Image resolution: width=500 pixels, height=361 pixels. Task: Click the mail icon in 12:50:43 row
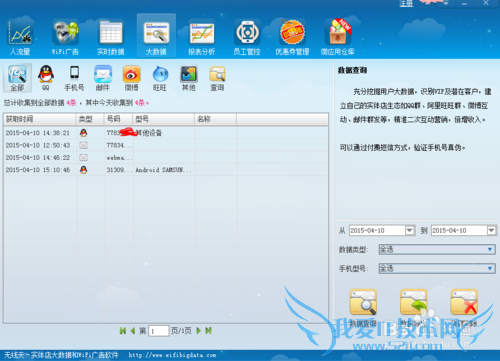[x=83, y=145]
